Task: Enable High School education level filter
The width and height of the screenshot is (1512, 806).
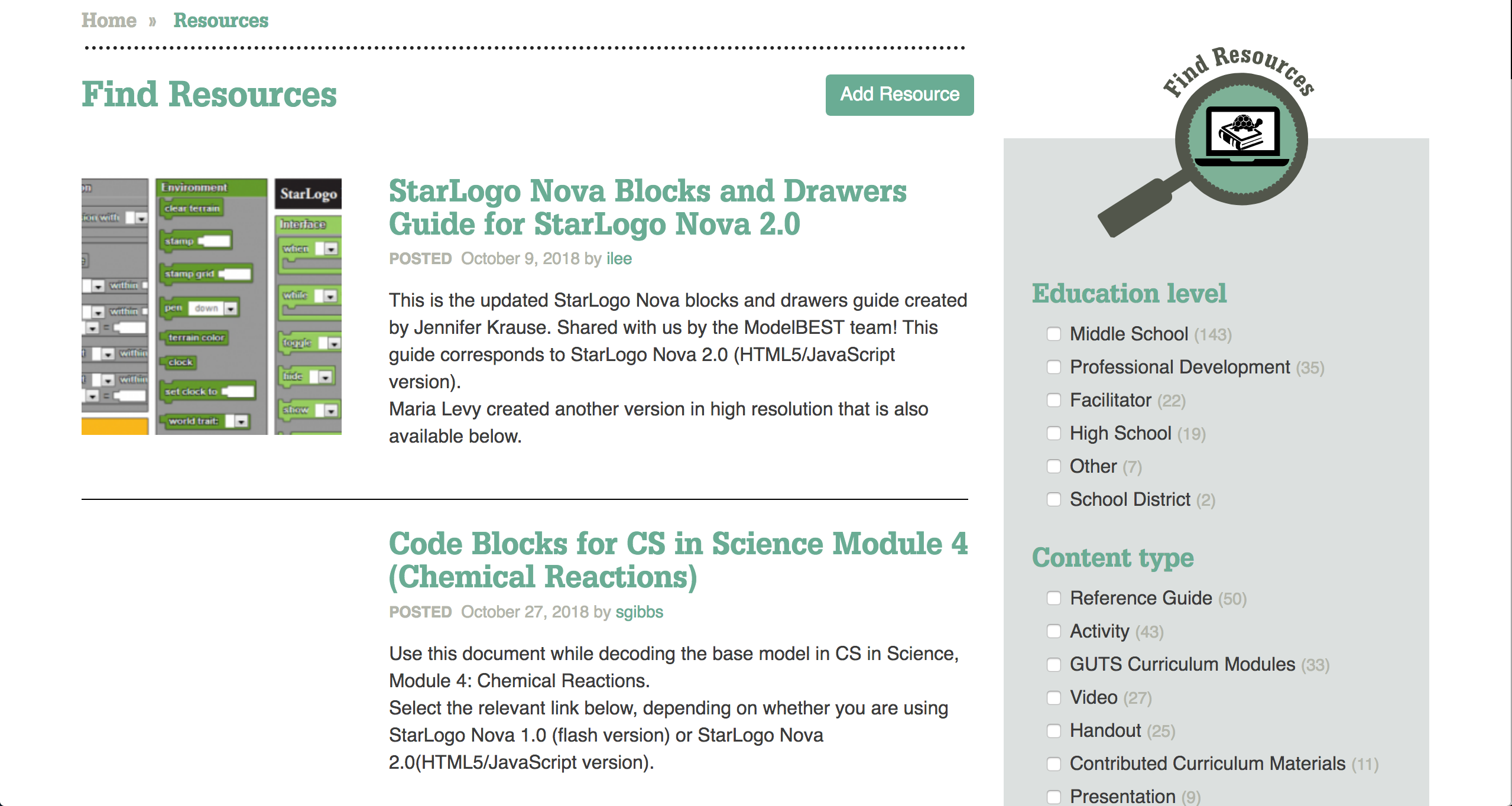Action: (1054, 433)
